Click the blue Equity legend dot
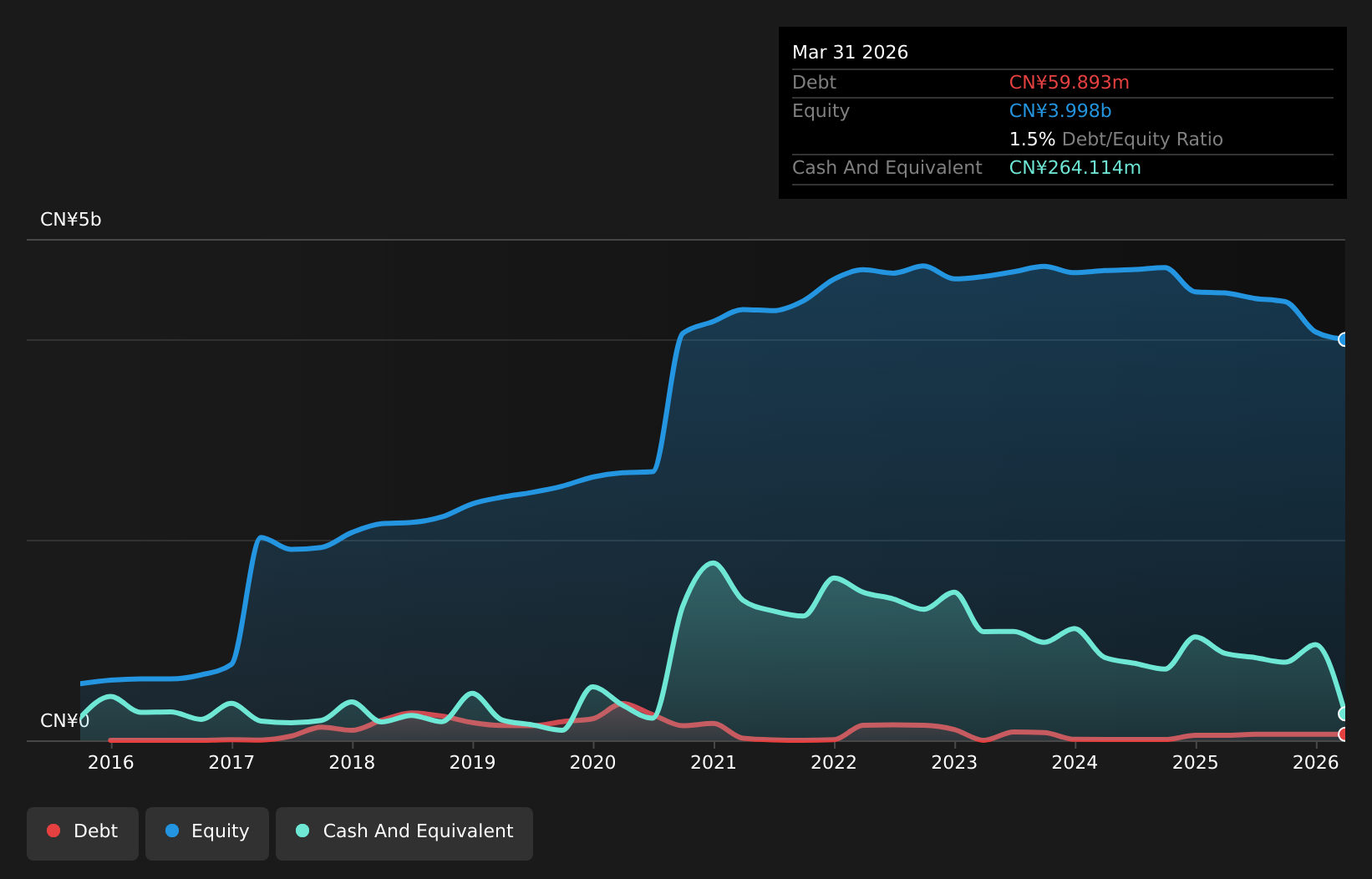Image resolution: width=1372 pixels, height=879 pixels. tap(172, 831)
